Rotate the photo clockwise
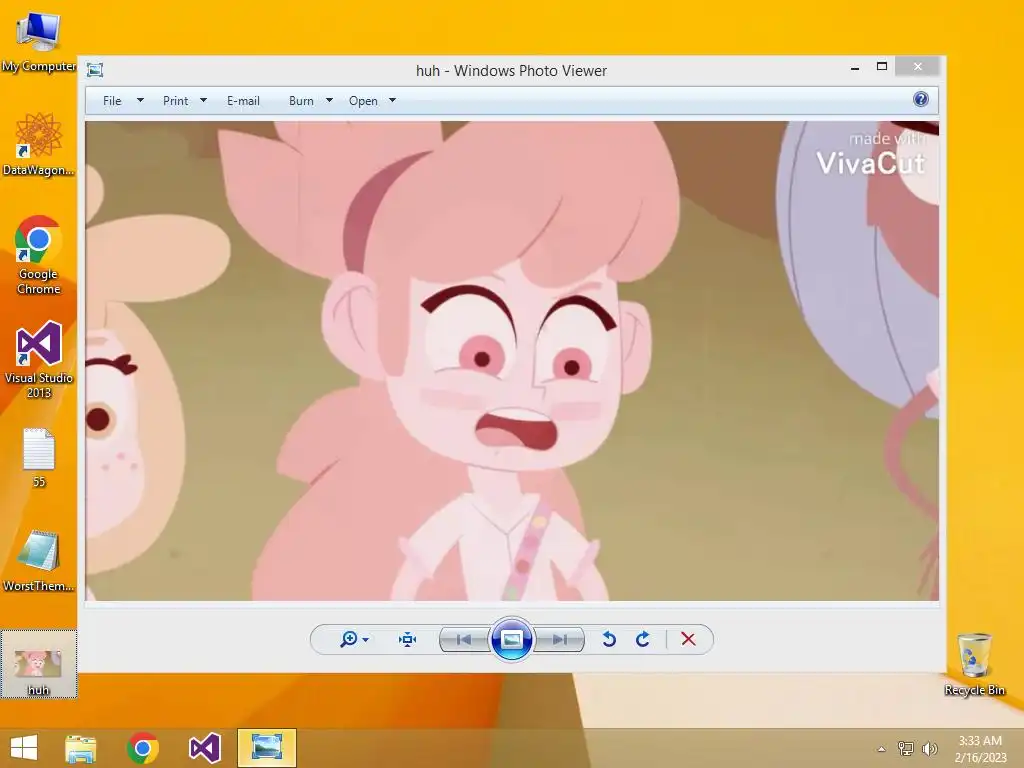This screenshot has height=768, width=1024. (x=643, y=639)
